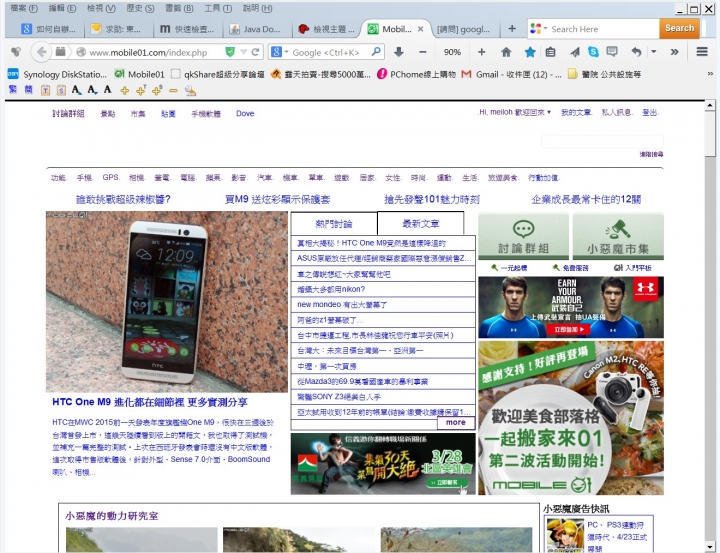The width and height of the screenshot is (720, 553).
Task: Open the 檢視 (V) menu
Action: [x=101, y=8]
